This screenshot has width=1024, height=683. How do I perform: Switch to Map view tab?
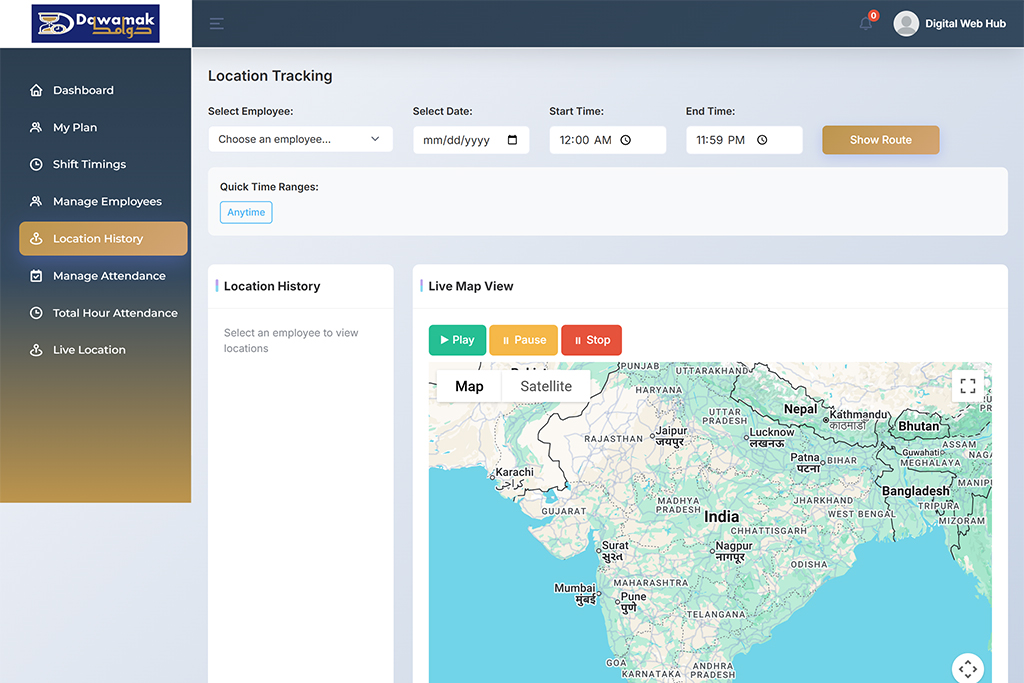tap(469, 386)
